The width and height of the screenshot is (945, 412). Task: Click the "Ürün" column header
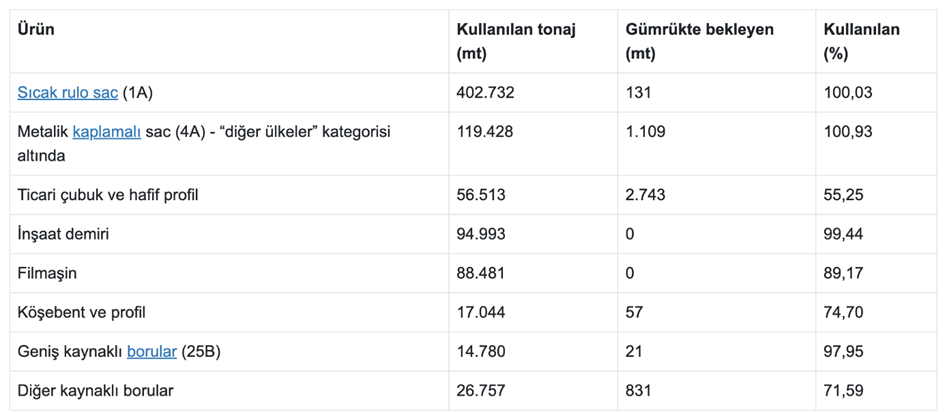click(36, 30)
